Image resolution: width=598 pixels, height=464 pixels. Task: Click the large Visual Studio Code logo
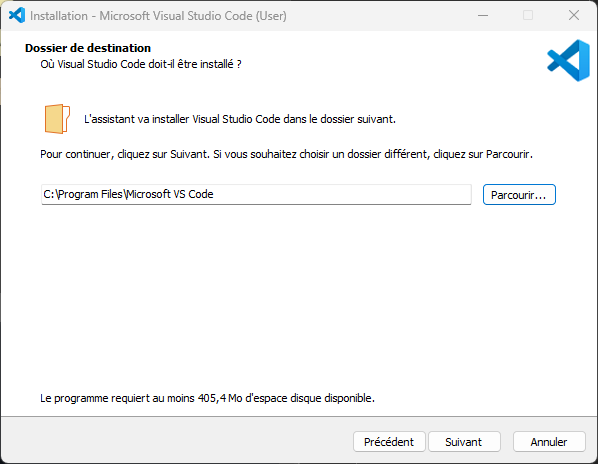(x=569, y=60)
